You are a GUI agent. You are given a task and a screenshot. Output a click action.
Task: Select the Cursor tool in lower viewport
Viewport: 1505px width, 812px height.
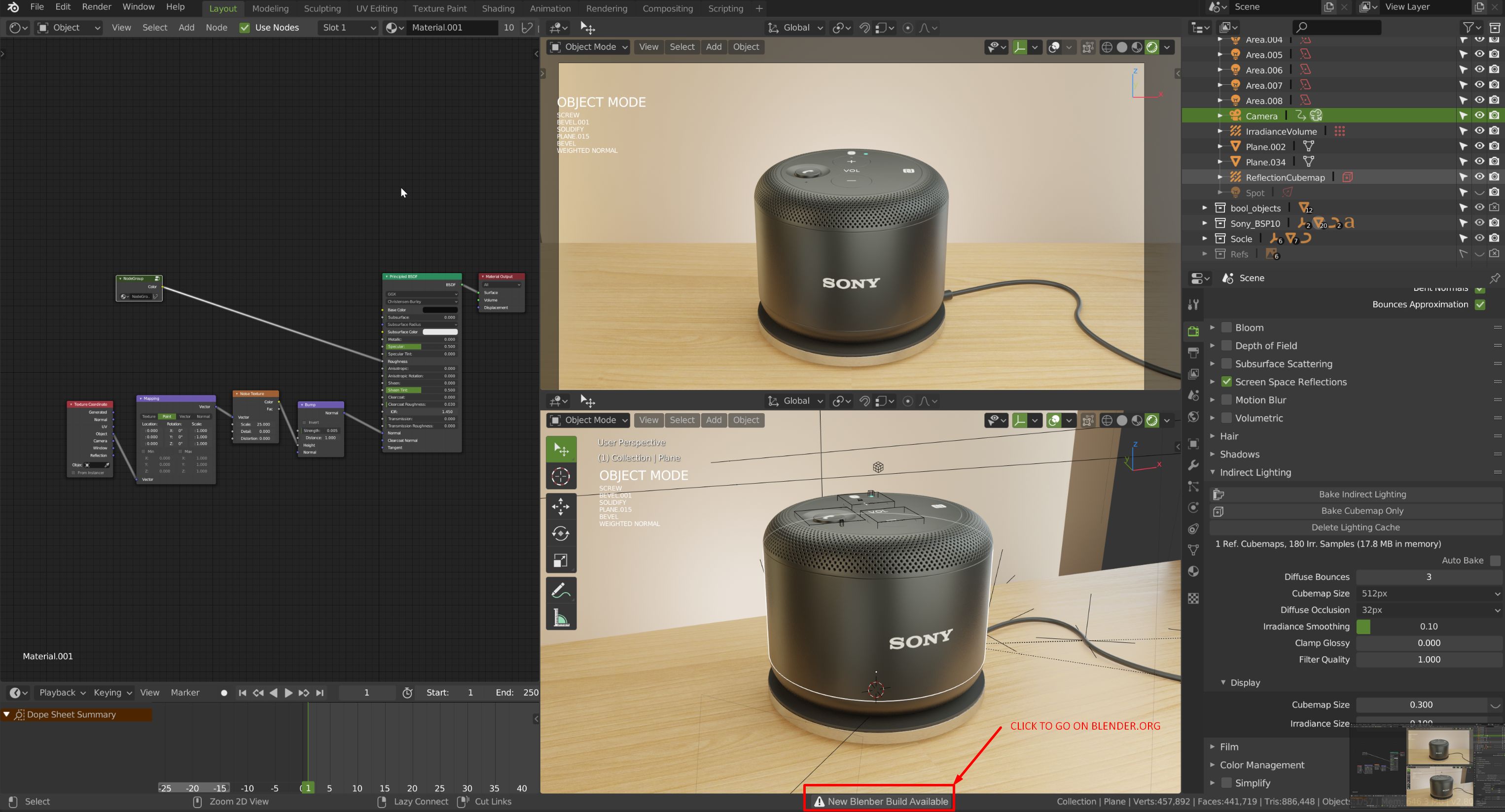[561, 477]
